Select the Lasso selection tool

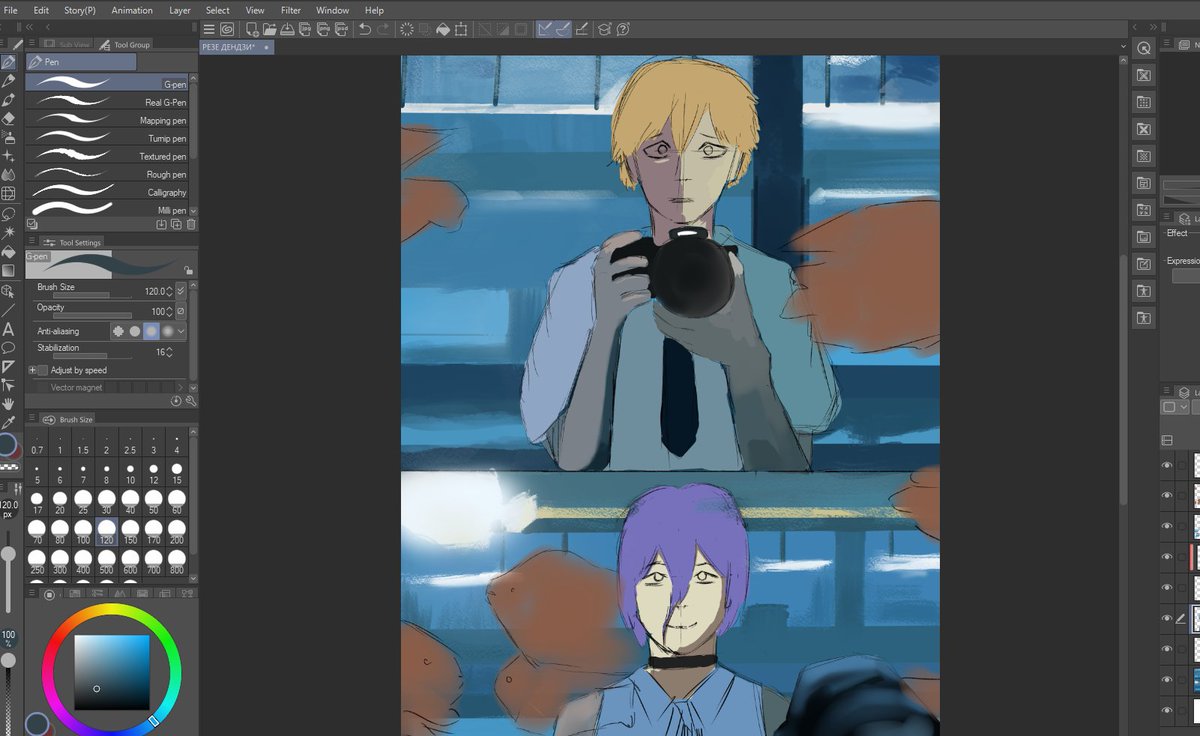coord(9,213)
